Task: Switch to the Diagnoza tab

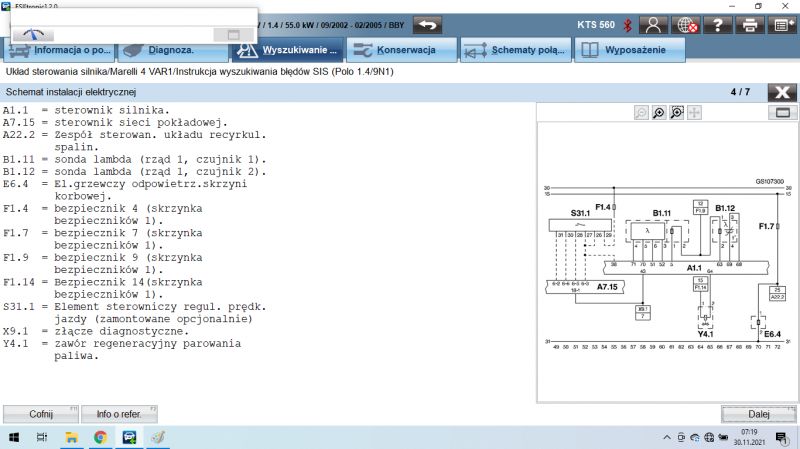Action: pyautogui.click(x=174, y=51)
